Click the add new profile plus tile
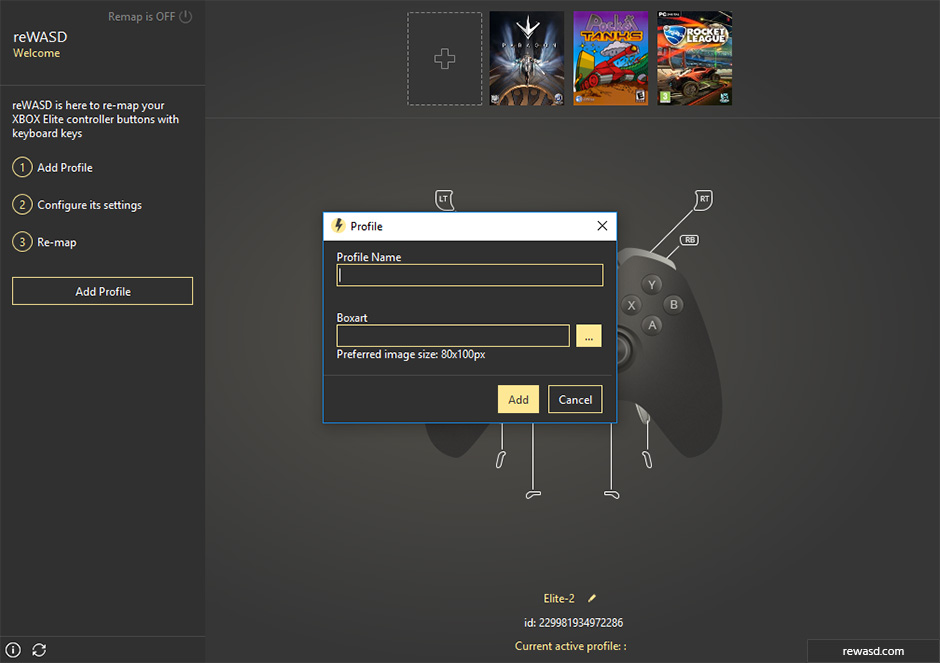 (445, 59)
